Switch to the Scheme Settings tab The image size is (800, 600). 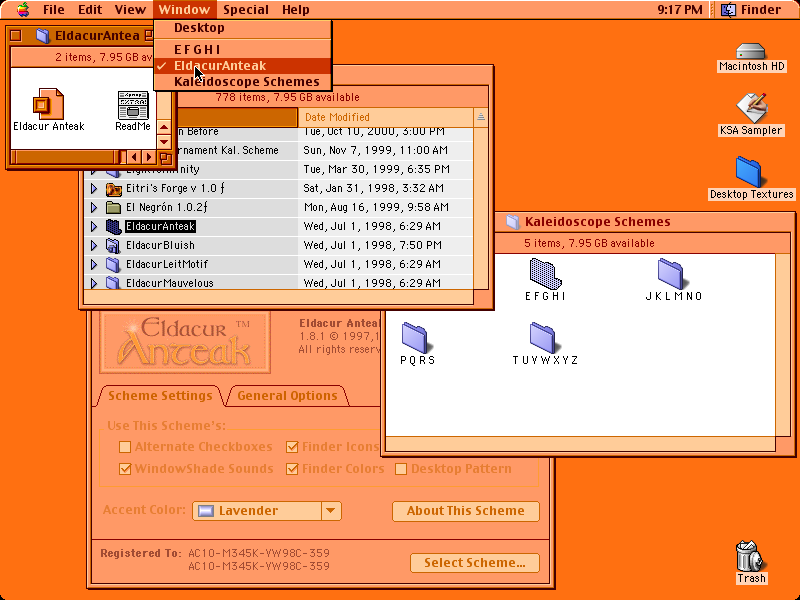click(x=160, y=395)
